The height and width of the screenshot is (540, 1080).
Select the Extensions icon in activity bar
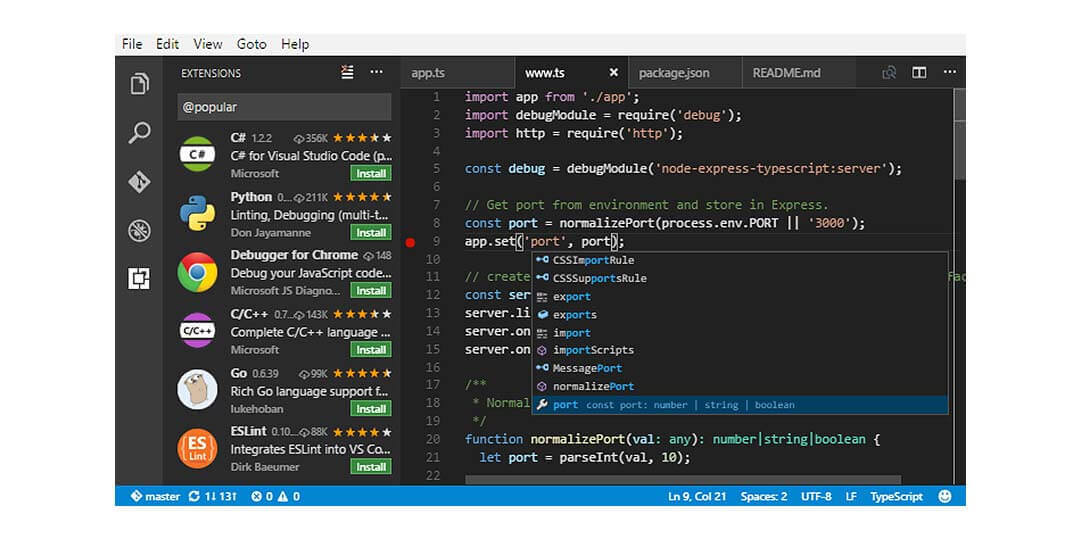[x=139, y=279]
